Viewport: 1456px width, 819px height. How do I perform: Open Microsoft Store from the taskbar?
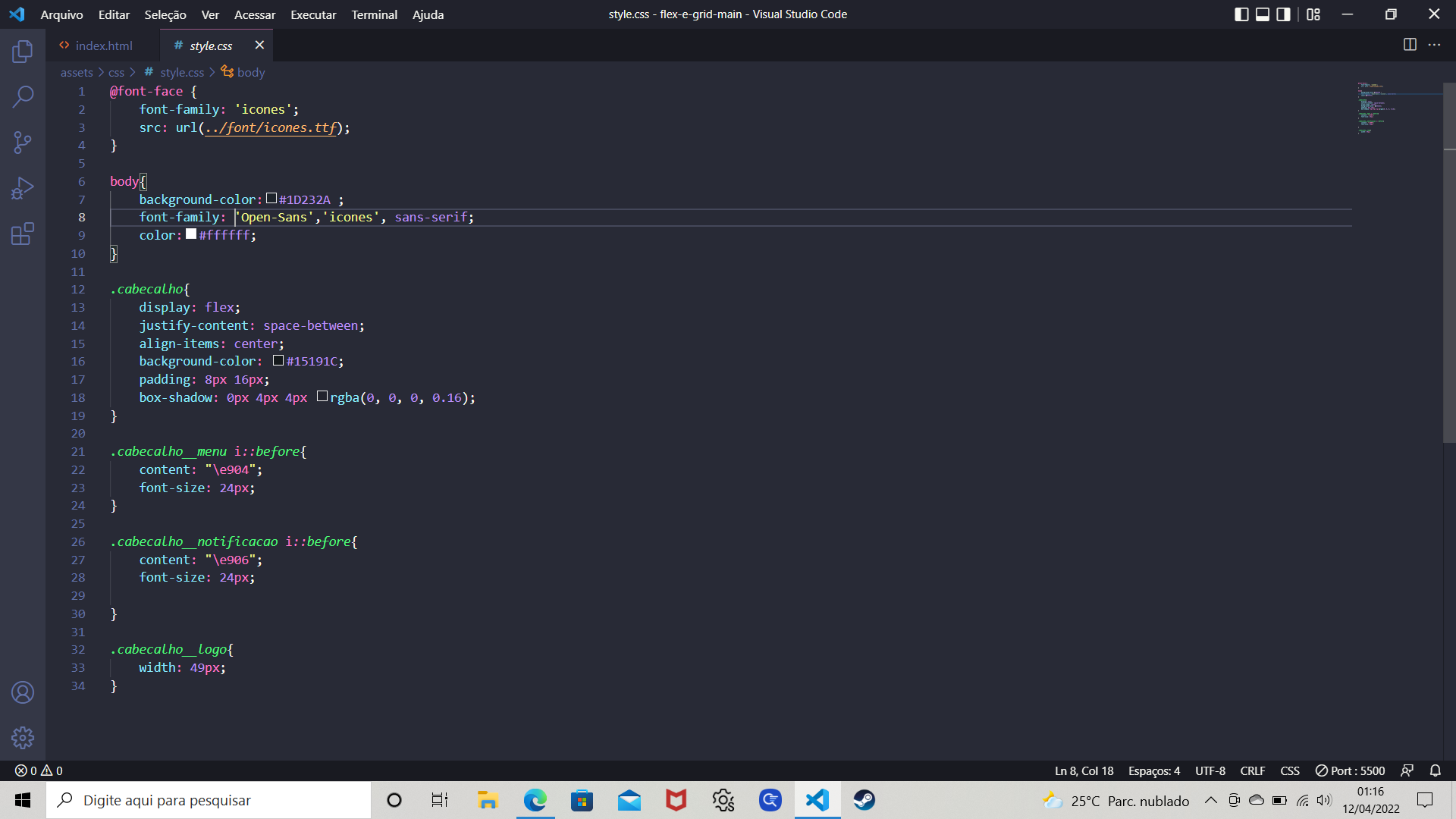582,800
